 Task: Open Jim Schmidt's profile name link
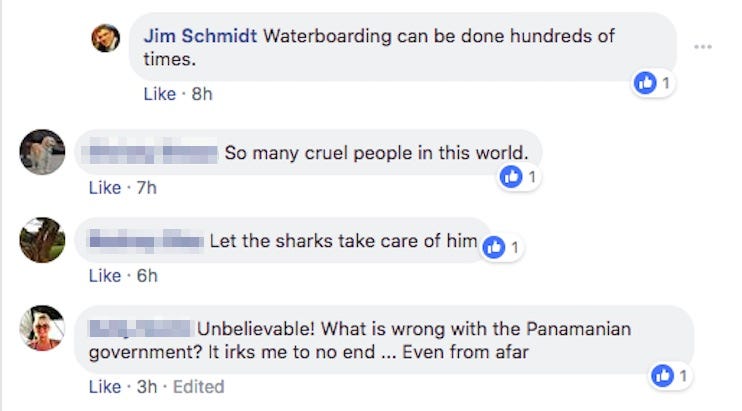(x=200, y=36)
